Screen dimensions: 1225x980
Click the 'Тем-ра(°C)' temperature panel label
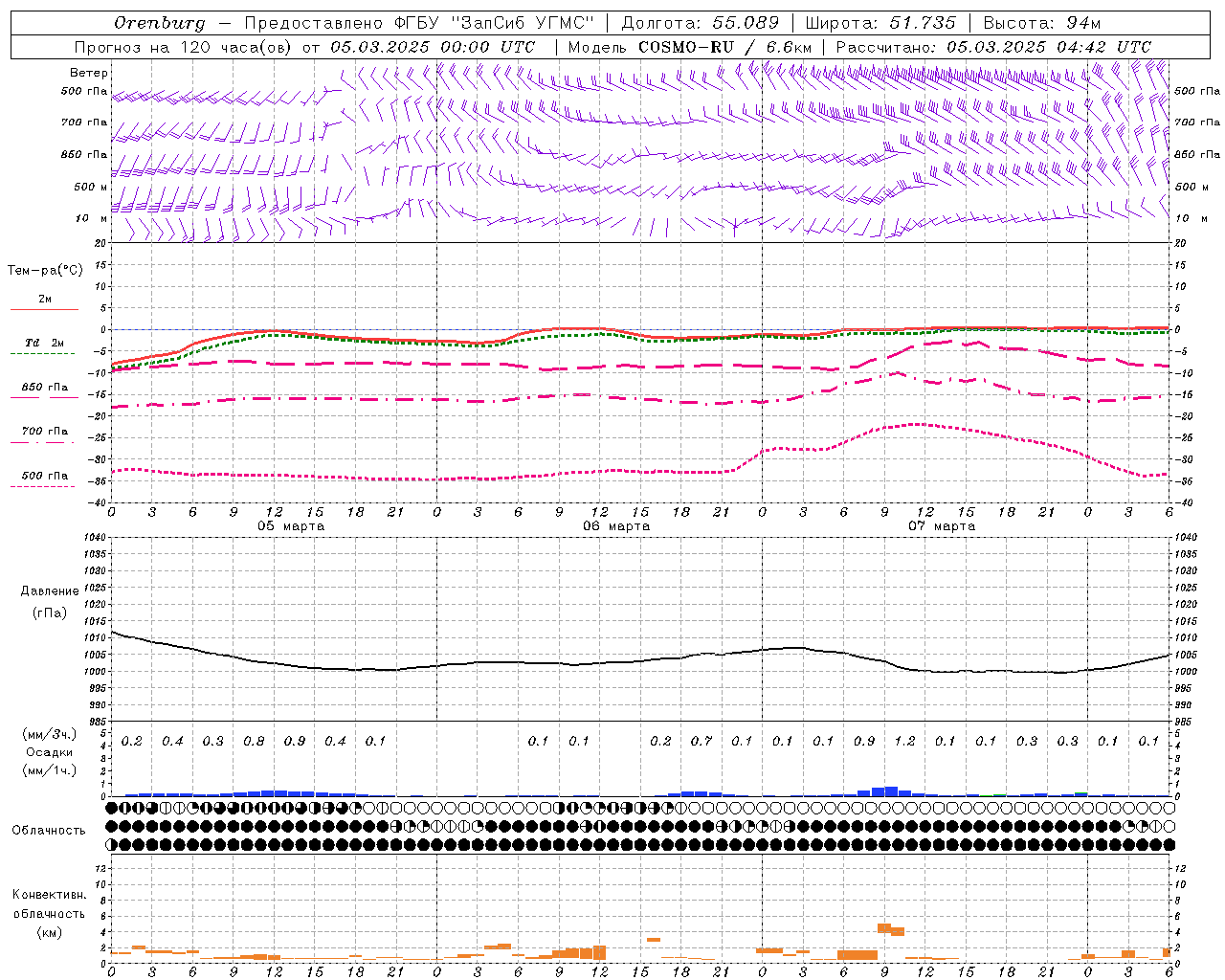pos(45,271)
